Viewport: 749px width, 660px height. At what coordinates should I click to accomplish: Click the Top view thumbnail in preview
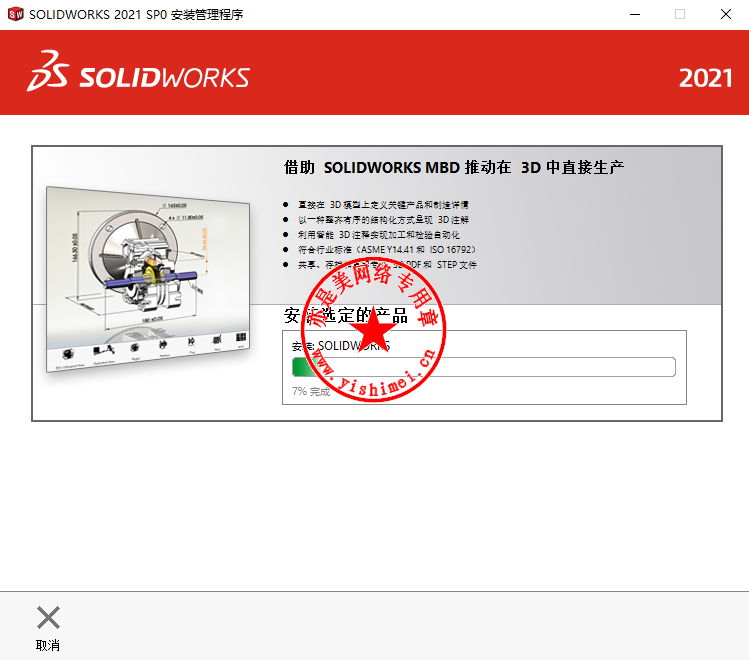coord(191,341)
